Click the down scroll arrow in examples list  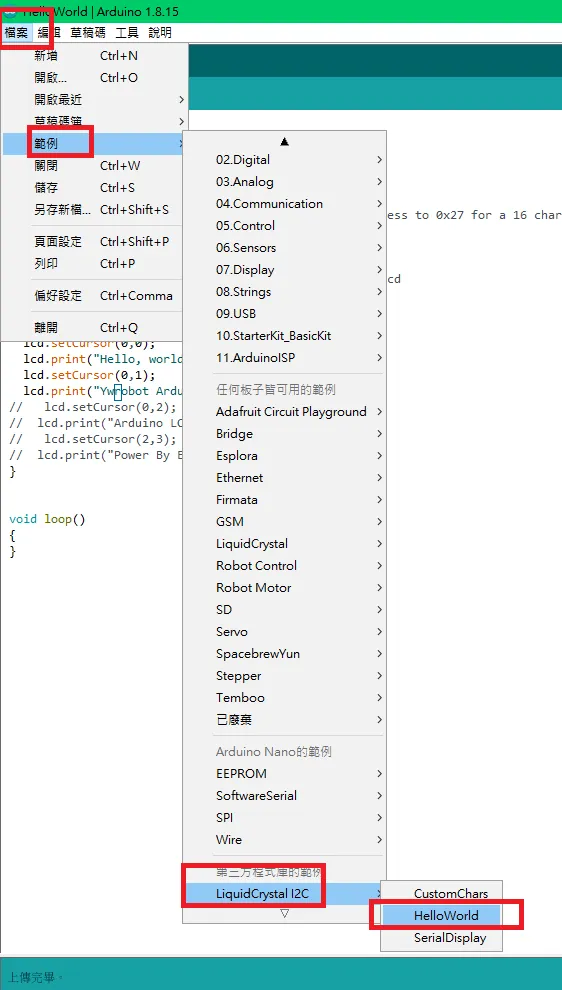(284, 913)
